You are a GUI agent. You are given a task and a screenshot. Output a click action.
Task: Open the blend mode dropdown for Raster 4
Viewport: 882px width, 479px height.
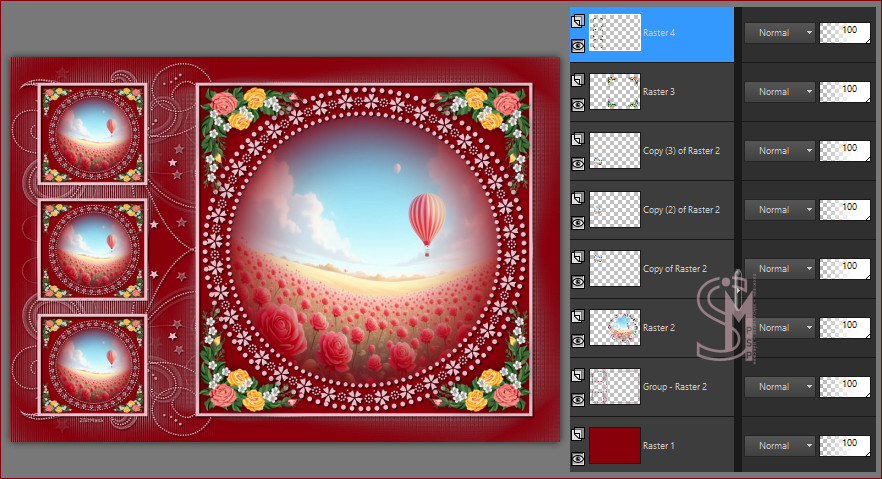[779, 33]
